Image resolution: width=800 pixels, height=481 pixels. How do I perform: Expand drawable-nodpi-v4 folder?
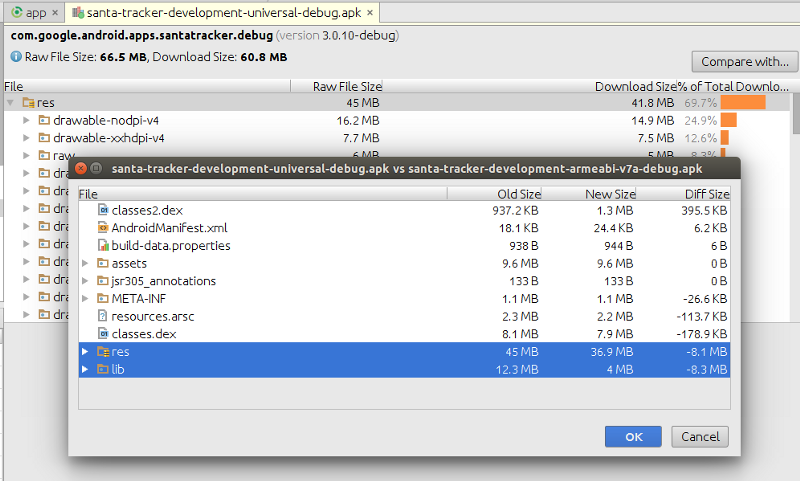click(26, 120)
